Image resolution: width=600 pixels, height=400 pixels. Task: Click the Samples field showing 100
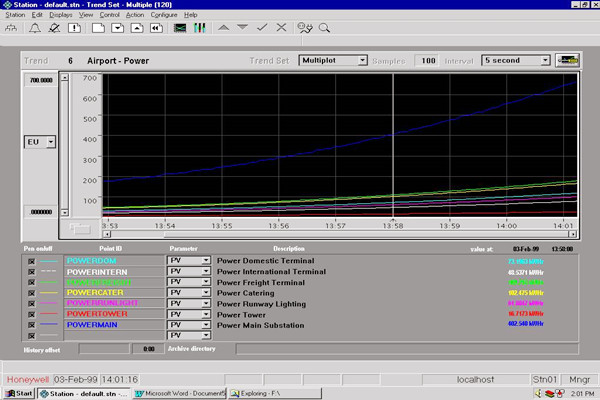pyautogui.click(x=425, y=60)
